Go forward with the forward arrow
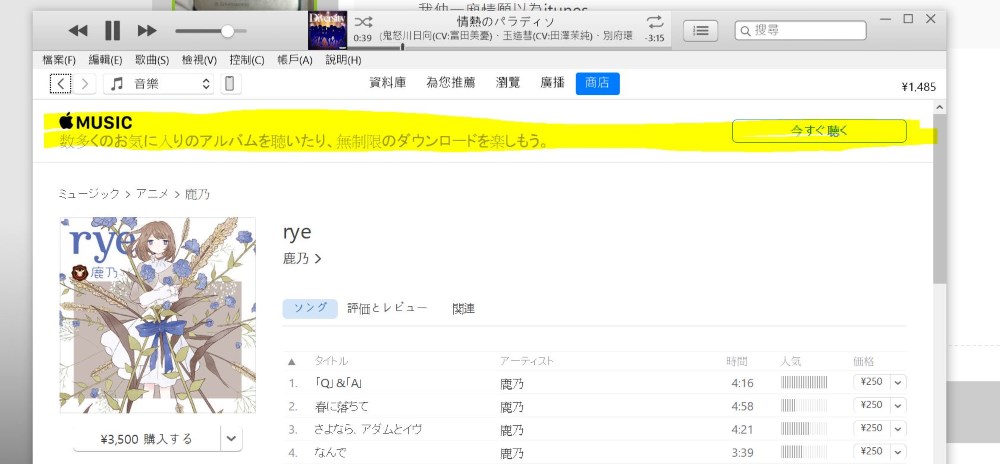 coord(85,83)
